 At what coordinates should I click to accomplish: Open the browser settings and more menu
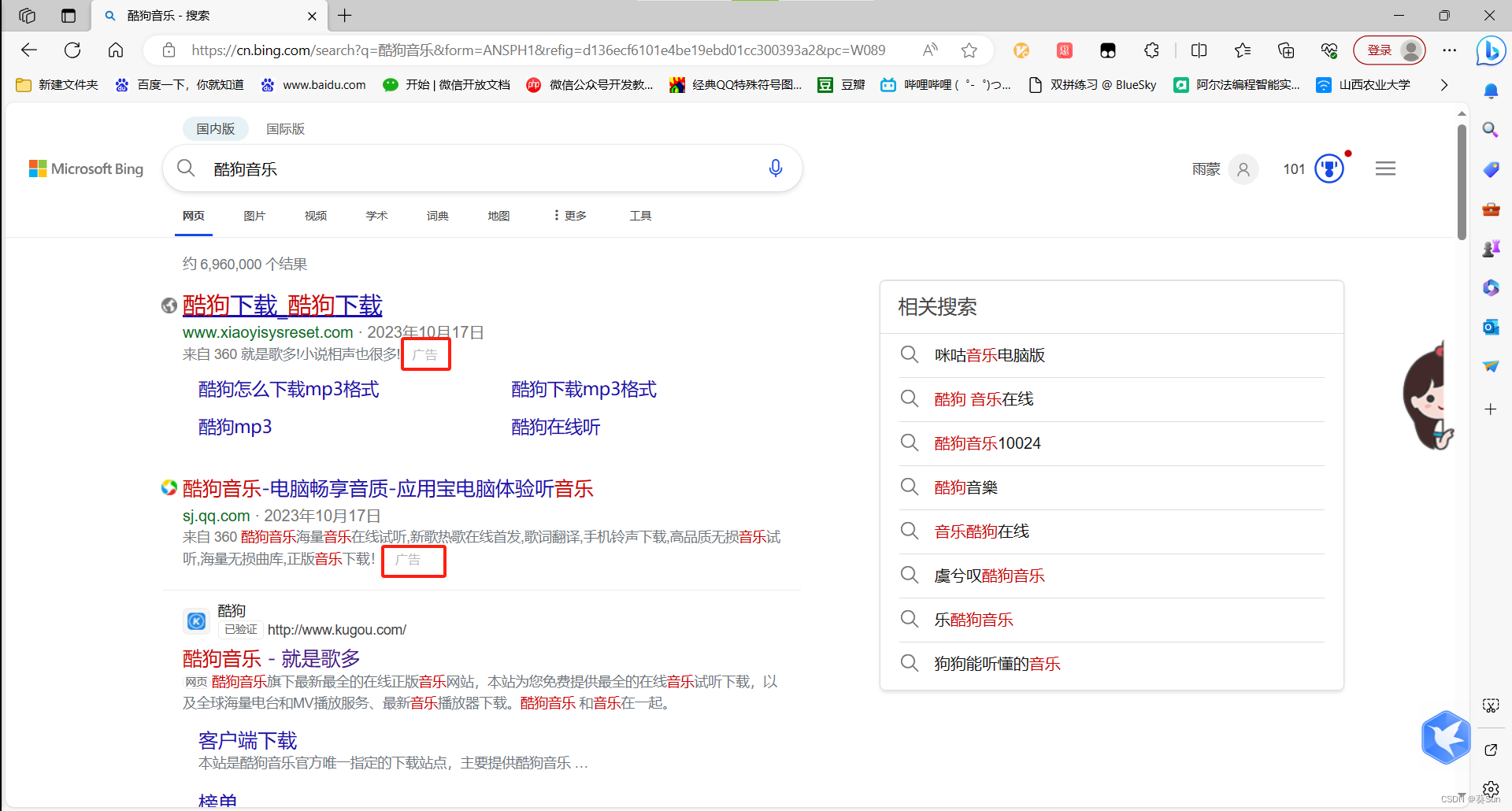click(x=1450, y=50)
